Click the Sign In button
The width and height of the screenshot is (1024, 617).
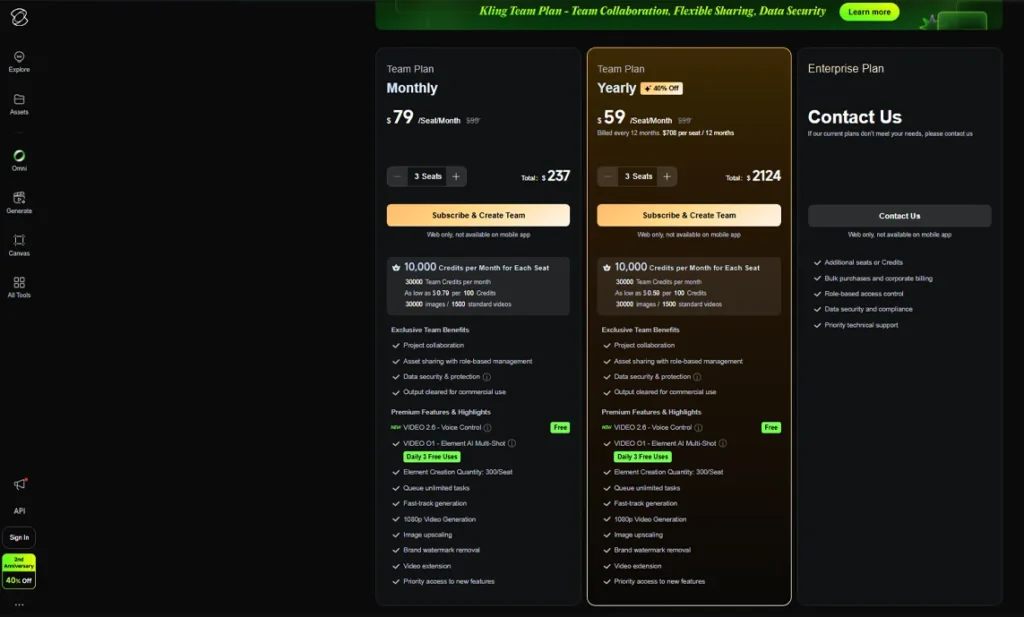click(x=19, y=537)
